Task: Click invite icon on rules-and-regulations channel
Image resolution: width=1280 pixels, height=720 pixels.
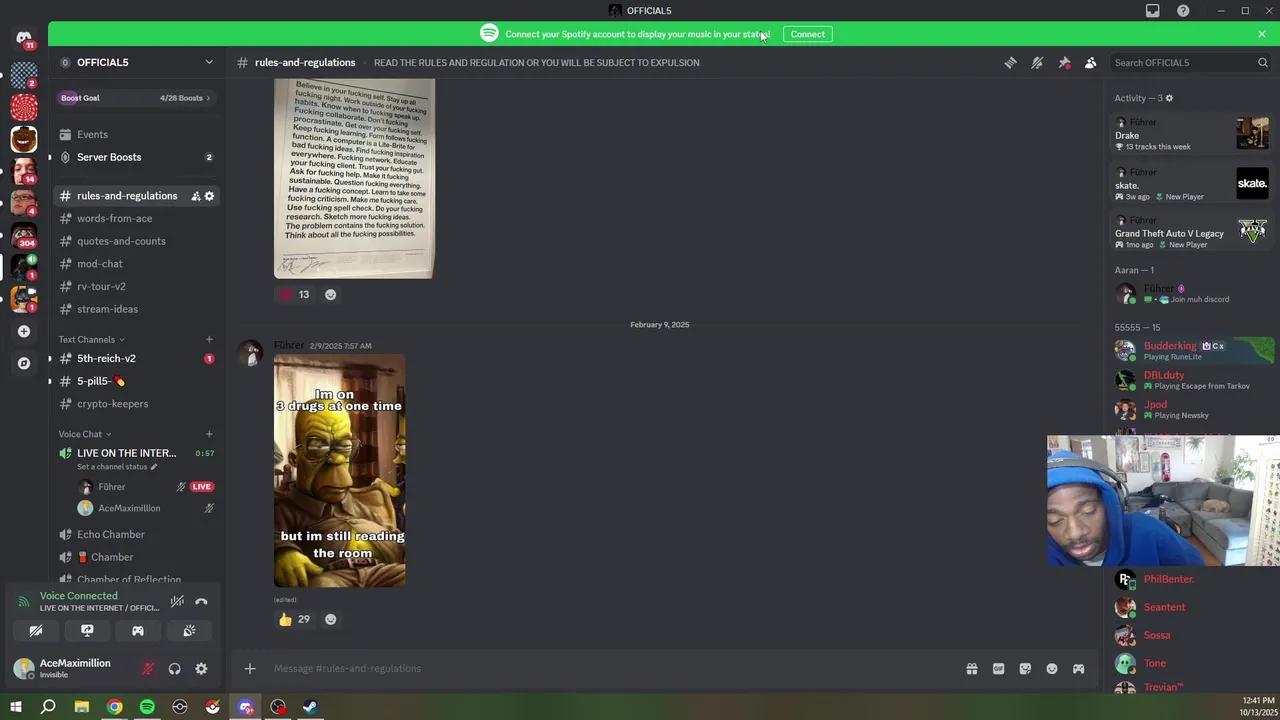Action: tap(196, 196)
